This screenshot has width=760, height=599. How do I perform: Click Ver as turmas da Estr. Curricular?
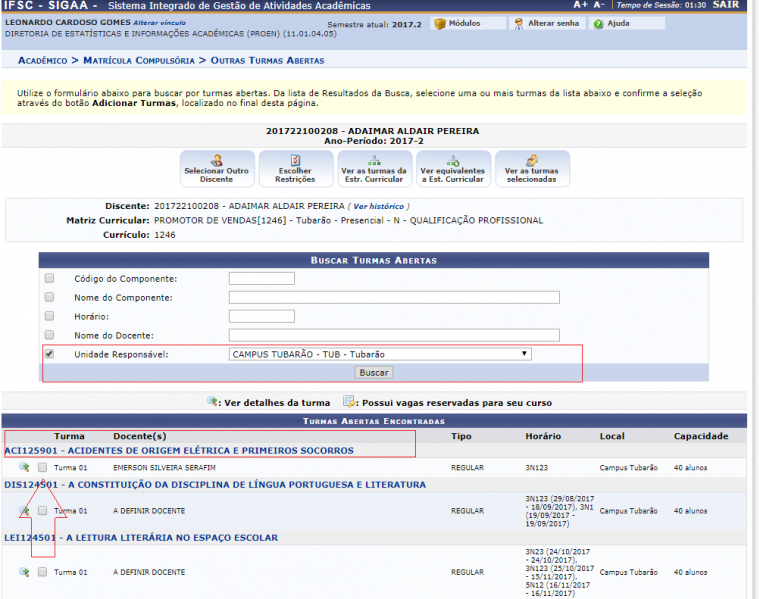point(372,161)
